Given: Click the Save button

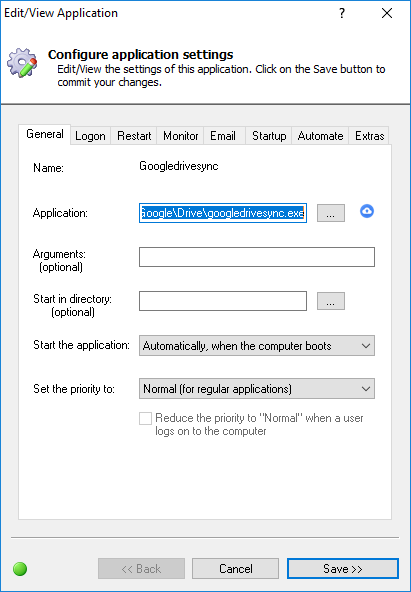Looking at the screenshot, I should click(x=343, y=569).
